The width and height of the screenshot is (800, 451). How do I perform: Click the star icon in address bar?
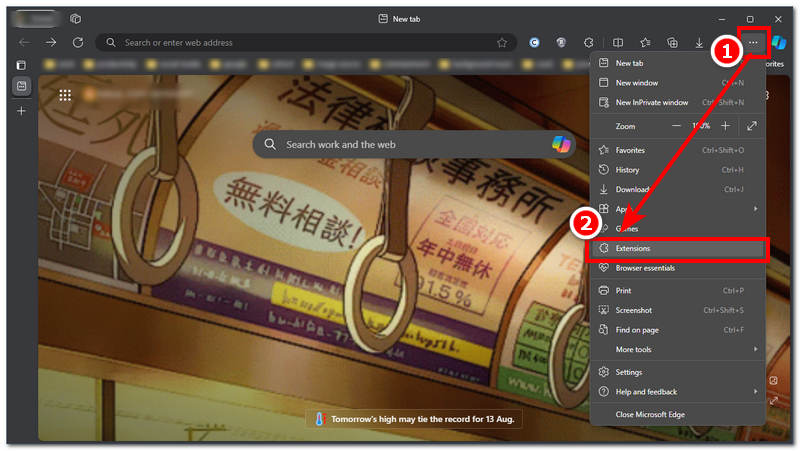[x=502, y=43]
